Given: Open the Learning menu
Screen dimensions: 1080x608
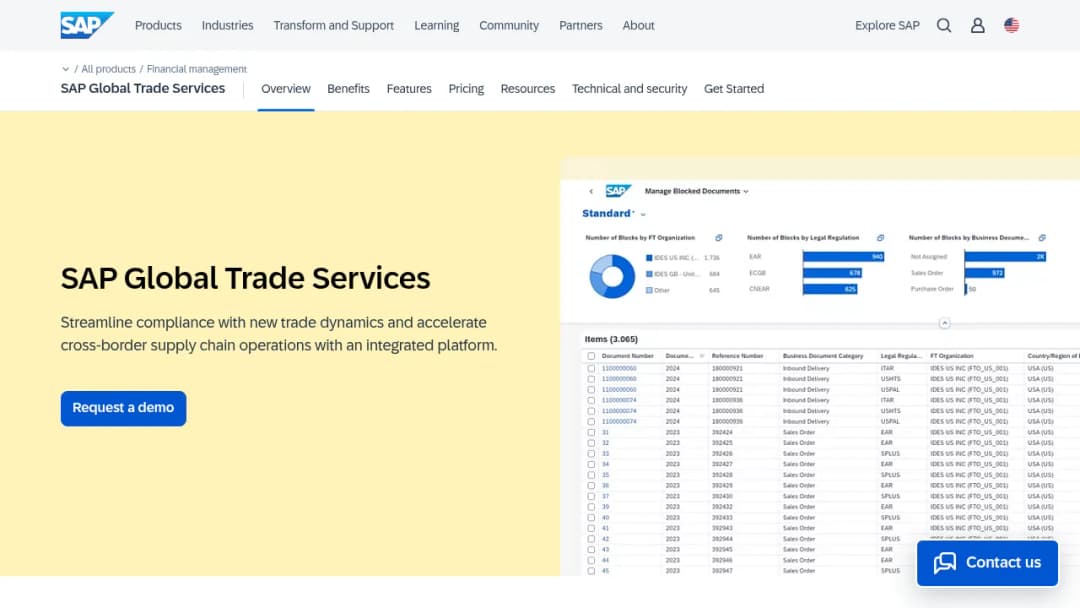Looking at the screenshot, I should (x=437, y=25).
